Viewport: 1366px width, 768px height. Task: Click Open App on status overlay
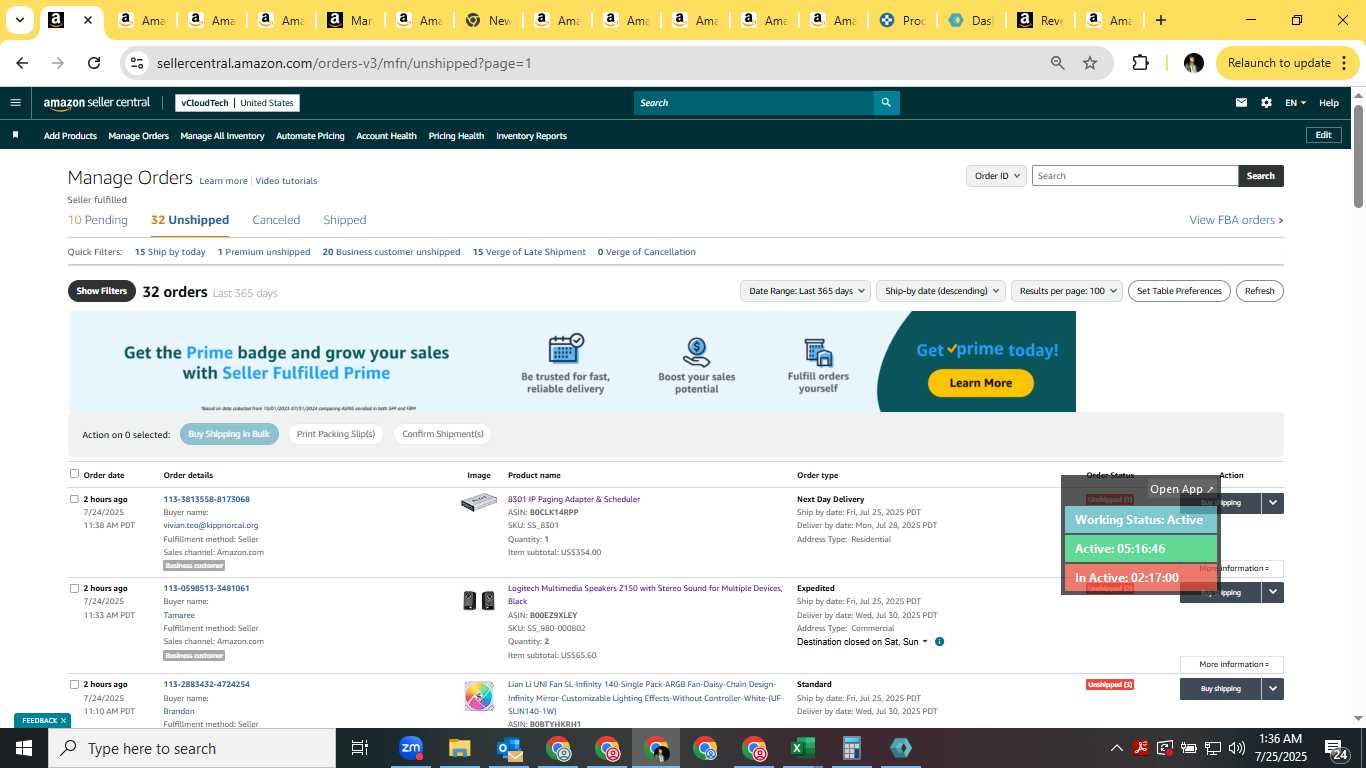pos(1181,489)
